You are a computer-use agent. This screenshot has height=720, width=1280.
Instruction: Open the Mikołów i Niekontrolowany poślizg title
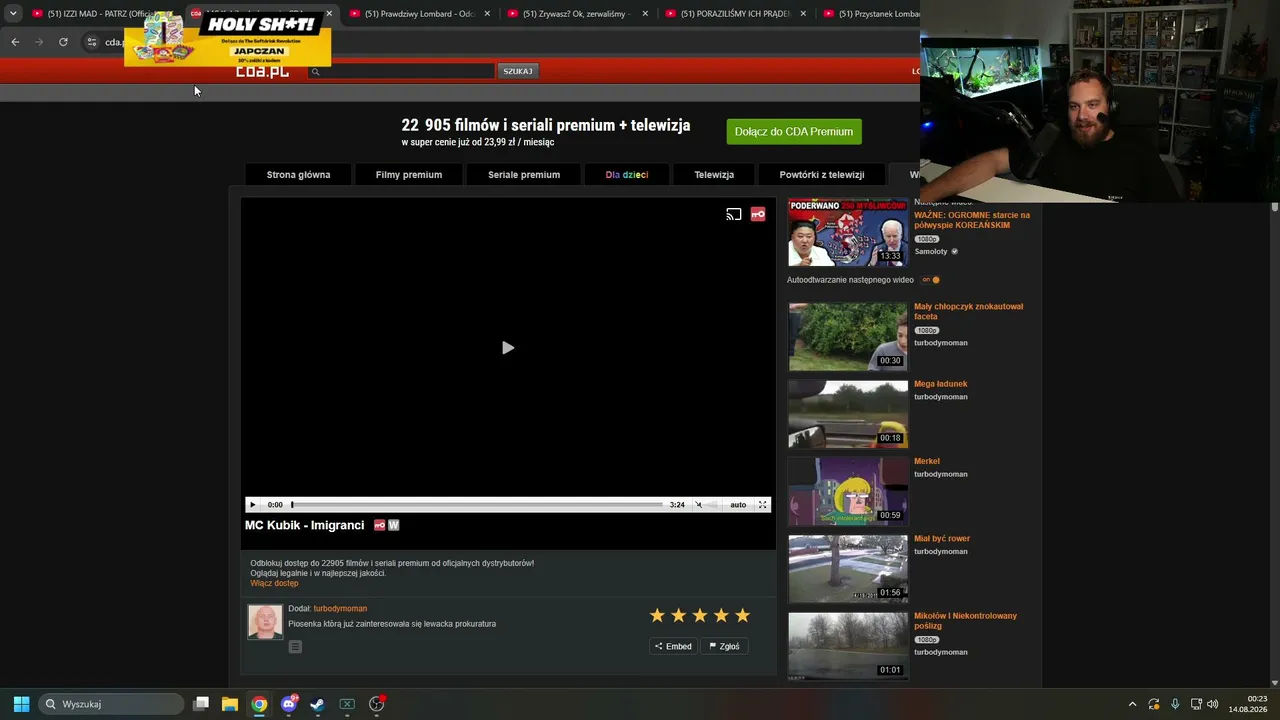[x=965, y=621]
